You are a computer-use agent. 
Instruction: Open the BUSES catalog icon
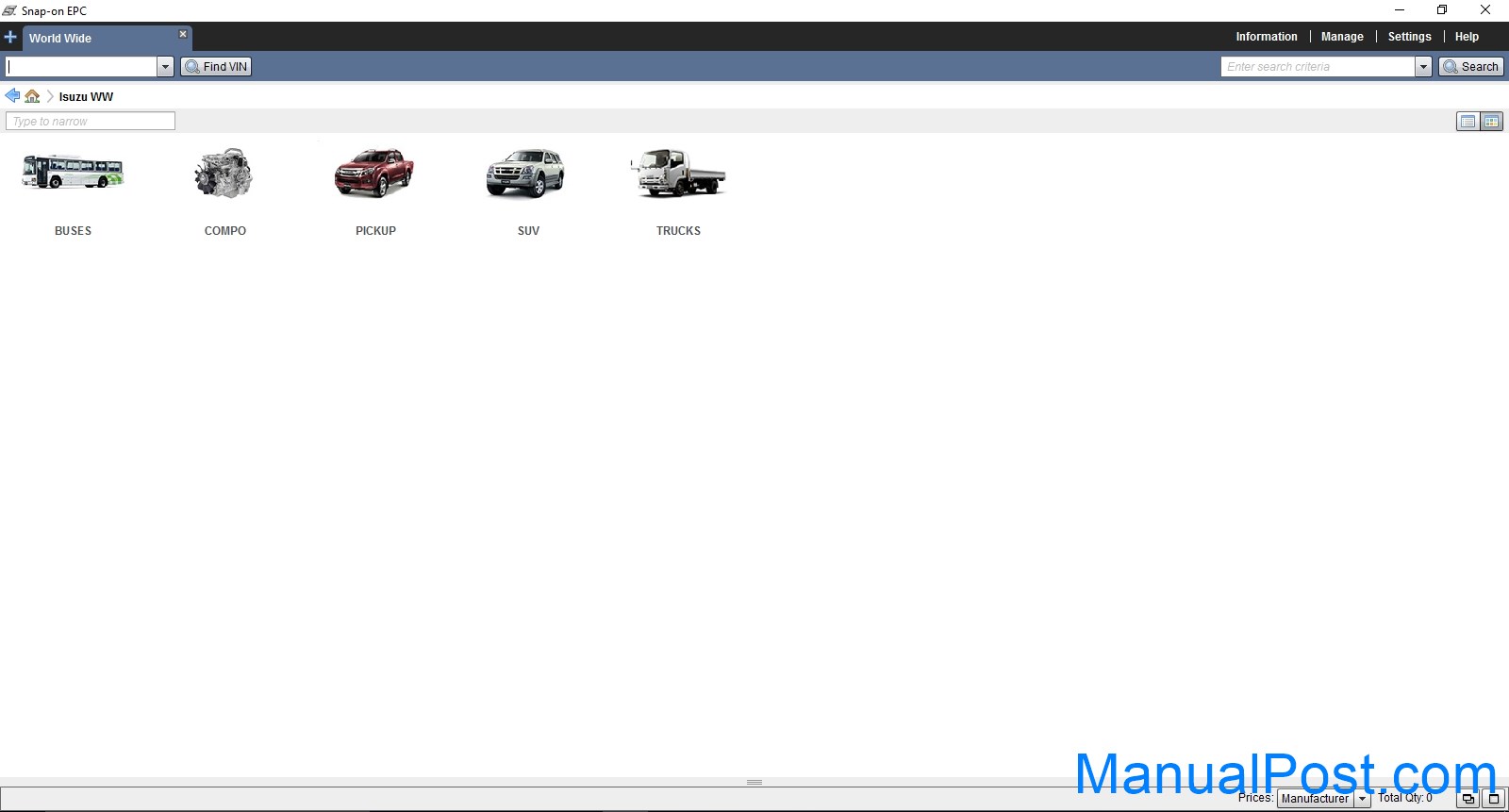tap(73, 173)
